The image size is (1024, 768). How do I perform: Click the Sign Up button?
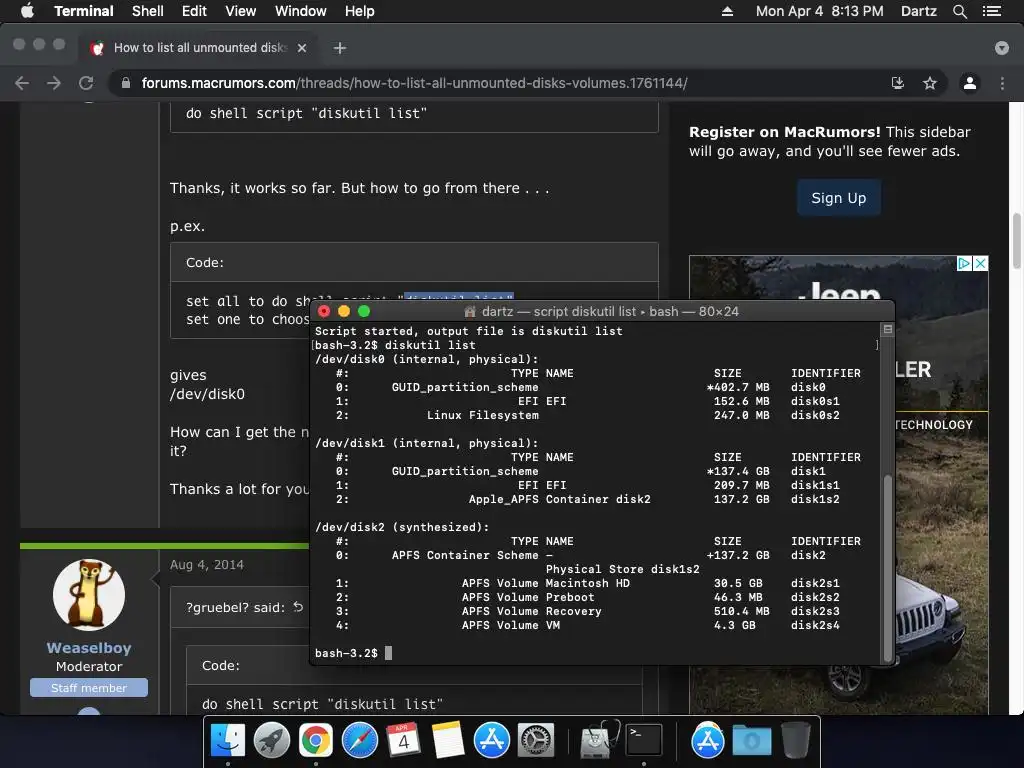tap(839, 198)
